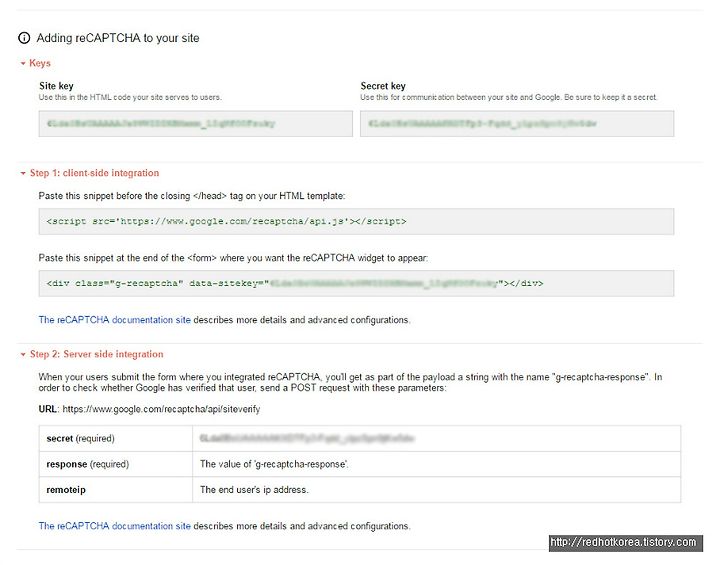Click 'Paste this snippet at the end' instruction
This screenshot has width=720, height=565.
pyautogui.click(x=233, y=258)
